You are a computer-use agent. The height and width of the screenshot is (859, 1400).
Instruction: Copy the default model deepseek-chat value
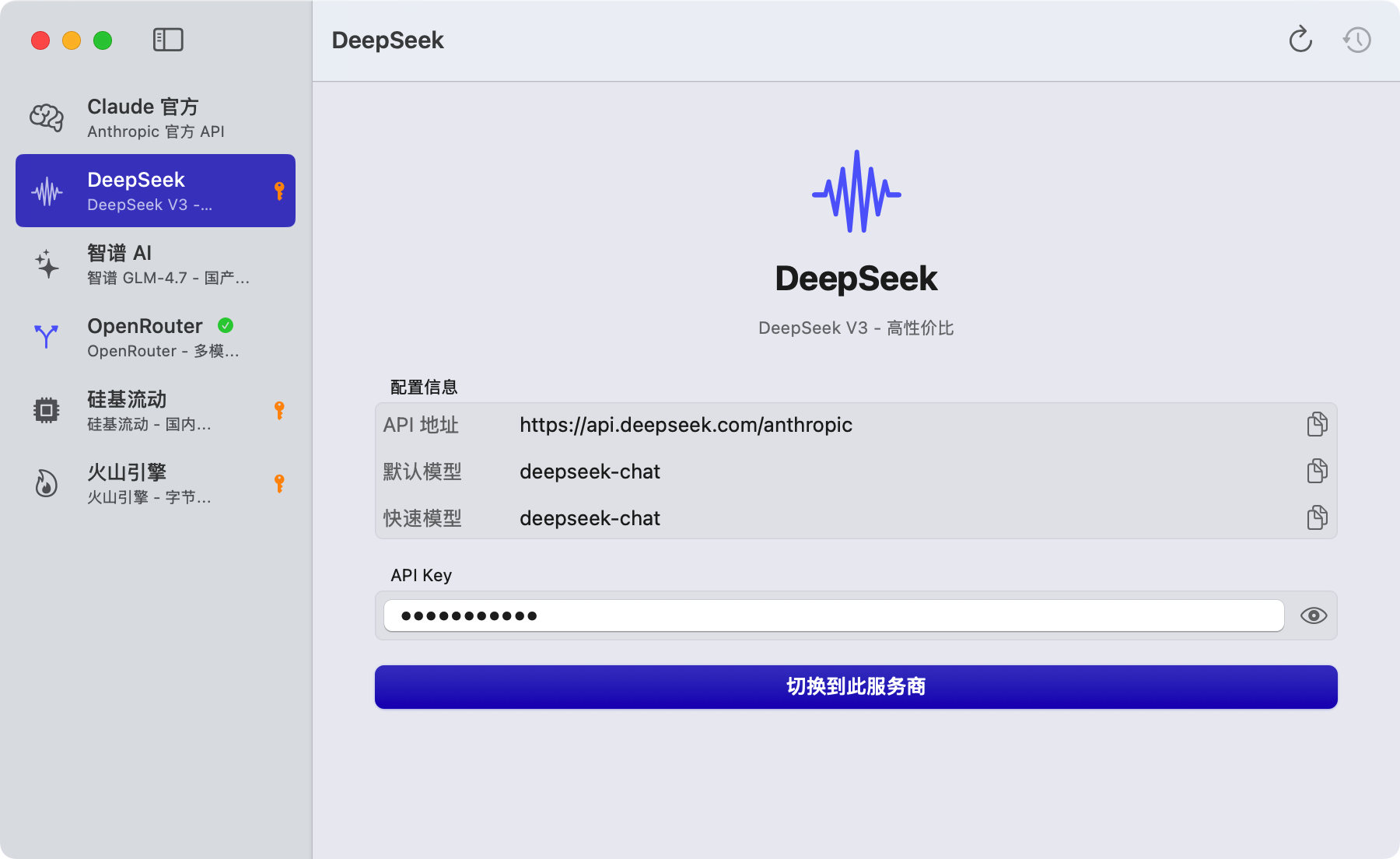(x=1317, y=471)
